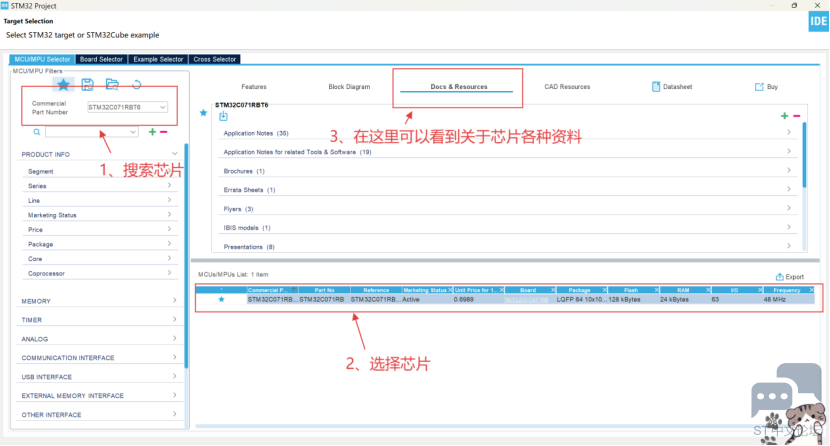The height and width of the screenshot is (446, 830).
Task: Open the filter search combo box dropdown
Action: click(x=133, y=132)
